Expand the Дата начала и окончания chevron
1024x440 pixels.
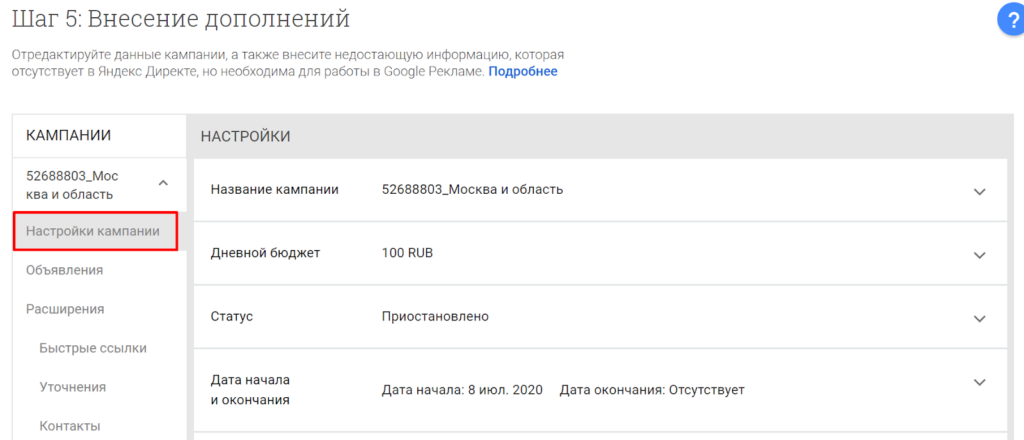(979, 381)
